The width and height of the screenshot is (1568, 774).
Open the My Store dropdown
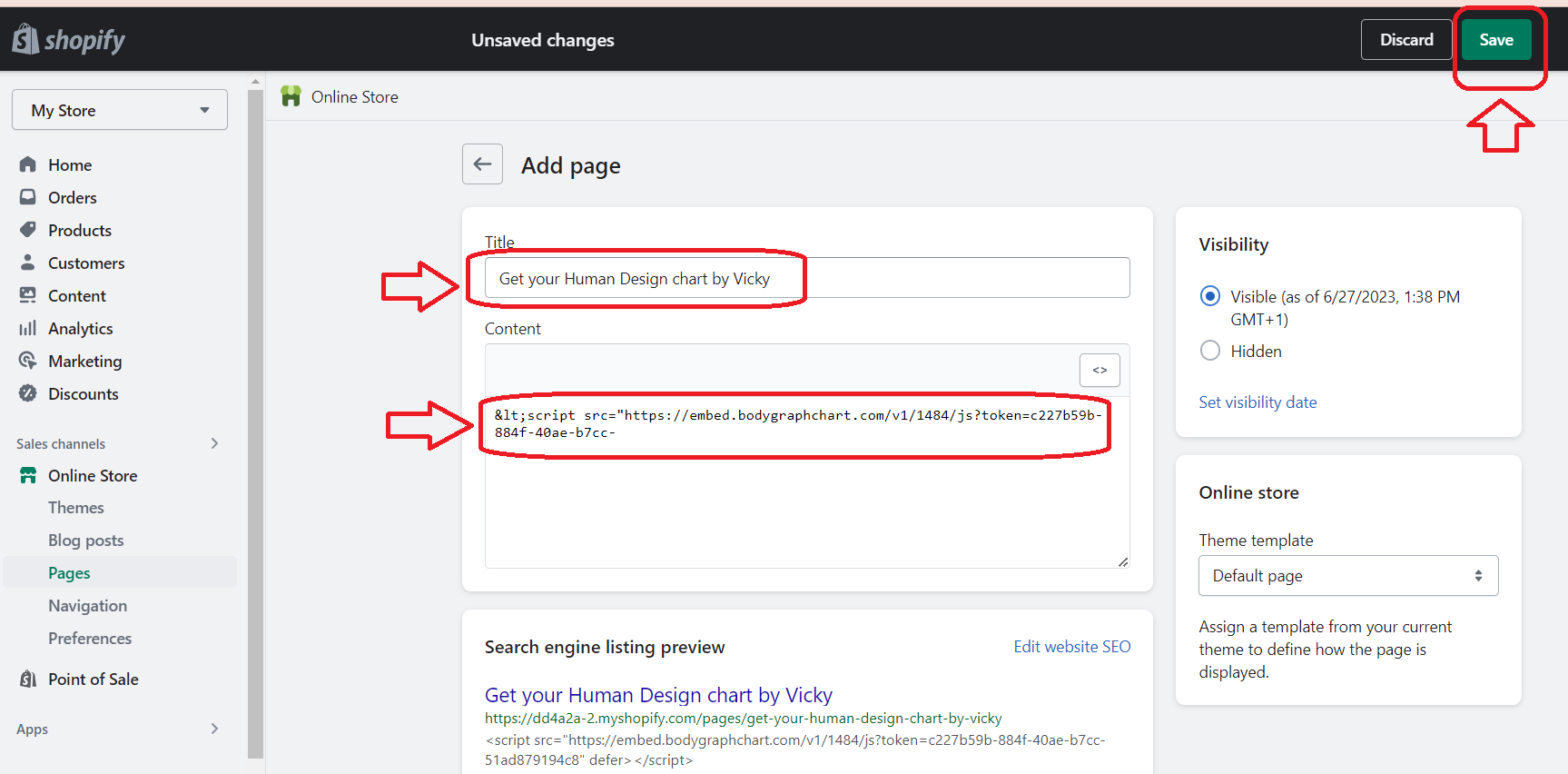(x=120, y=110)
